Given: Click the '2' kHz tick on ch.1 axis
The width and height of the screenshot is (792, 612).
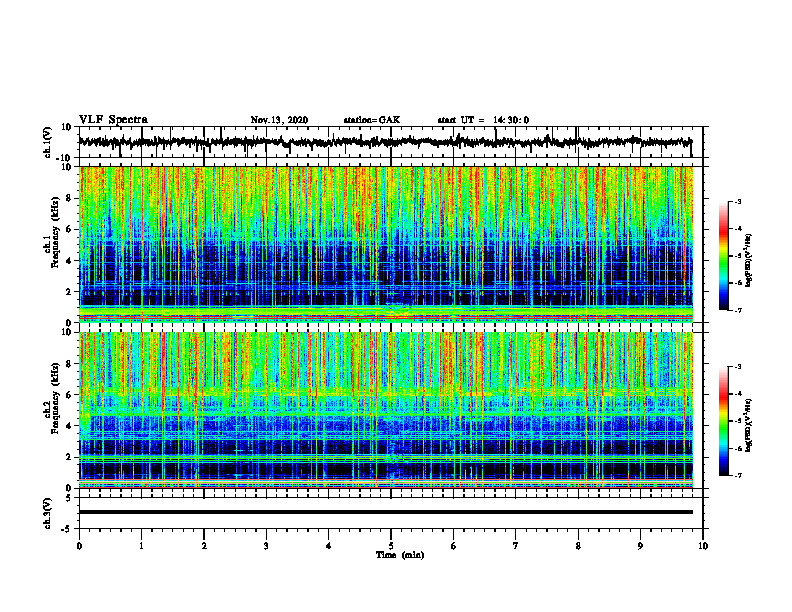Looking at the screenshot, I should 69,292.
